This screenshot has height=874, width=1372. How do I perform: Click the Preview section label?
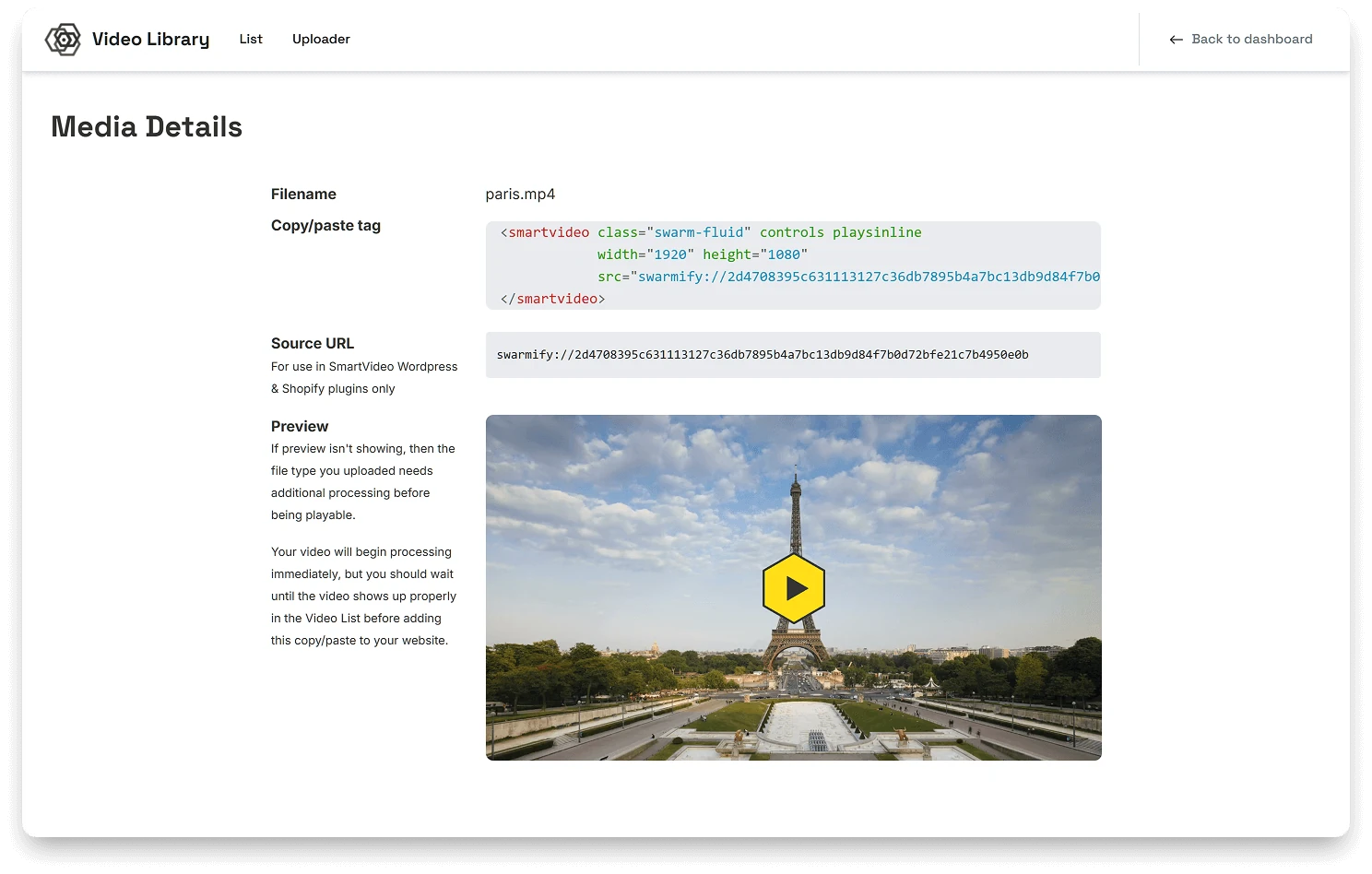300,426
